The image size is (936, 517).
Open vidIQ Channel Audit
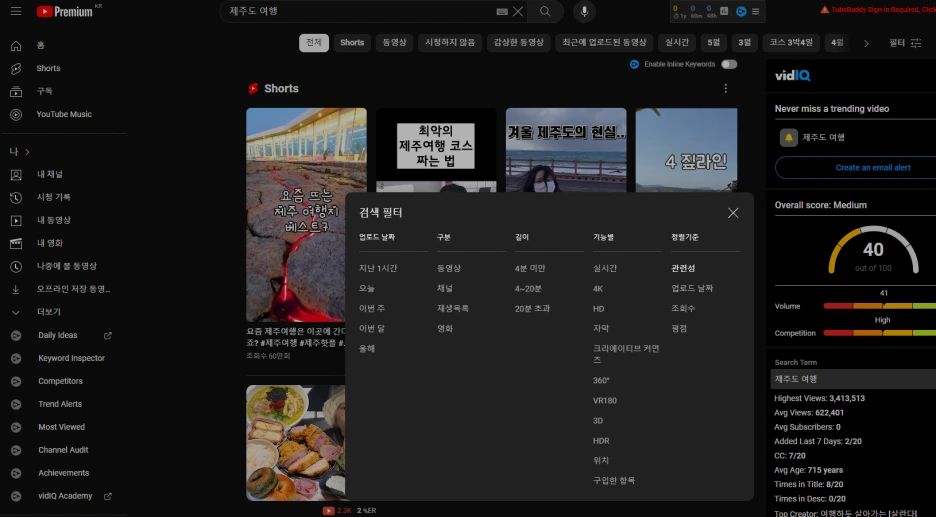(61, 450)
